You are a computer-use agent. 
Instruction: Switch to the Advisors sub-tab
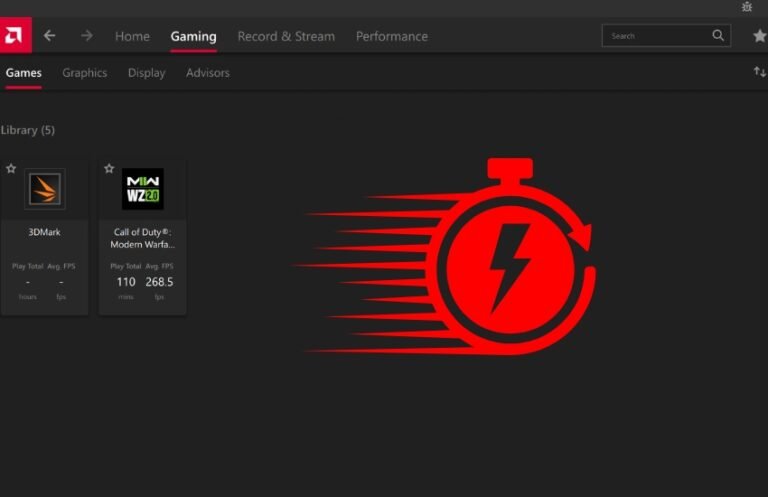point(208,73)
